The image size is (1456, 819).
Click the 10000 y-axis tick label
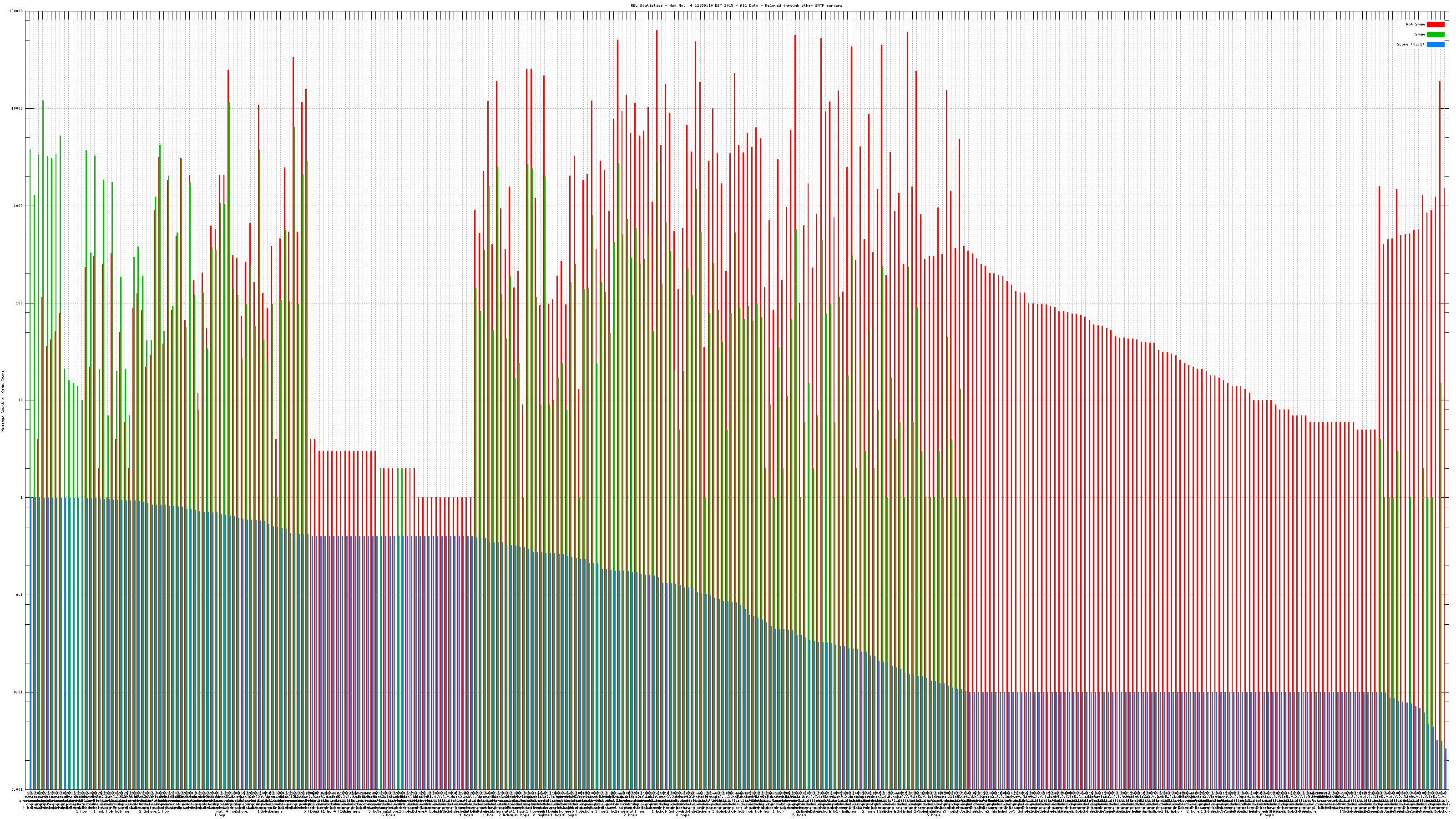coord(18,109)
